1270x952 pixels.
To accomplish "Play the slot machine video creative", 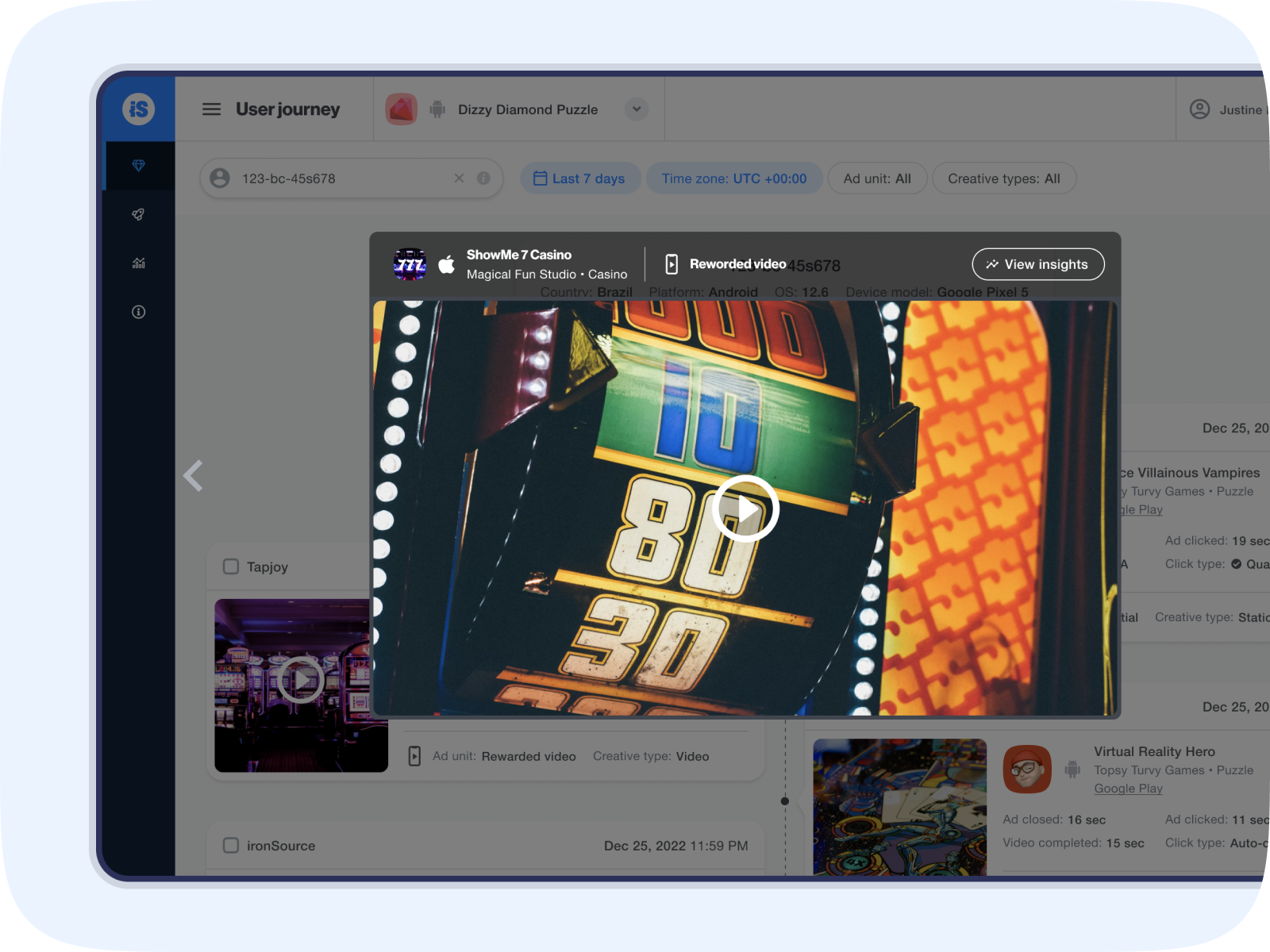I will click(x=745, y=509).
